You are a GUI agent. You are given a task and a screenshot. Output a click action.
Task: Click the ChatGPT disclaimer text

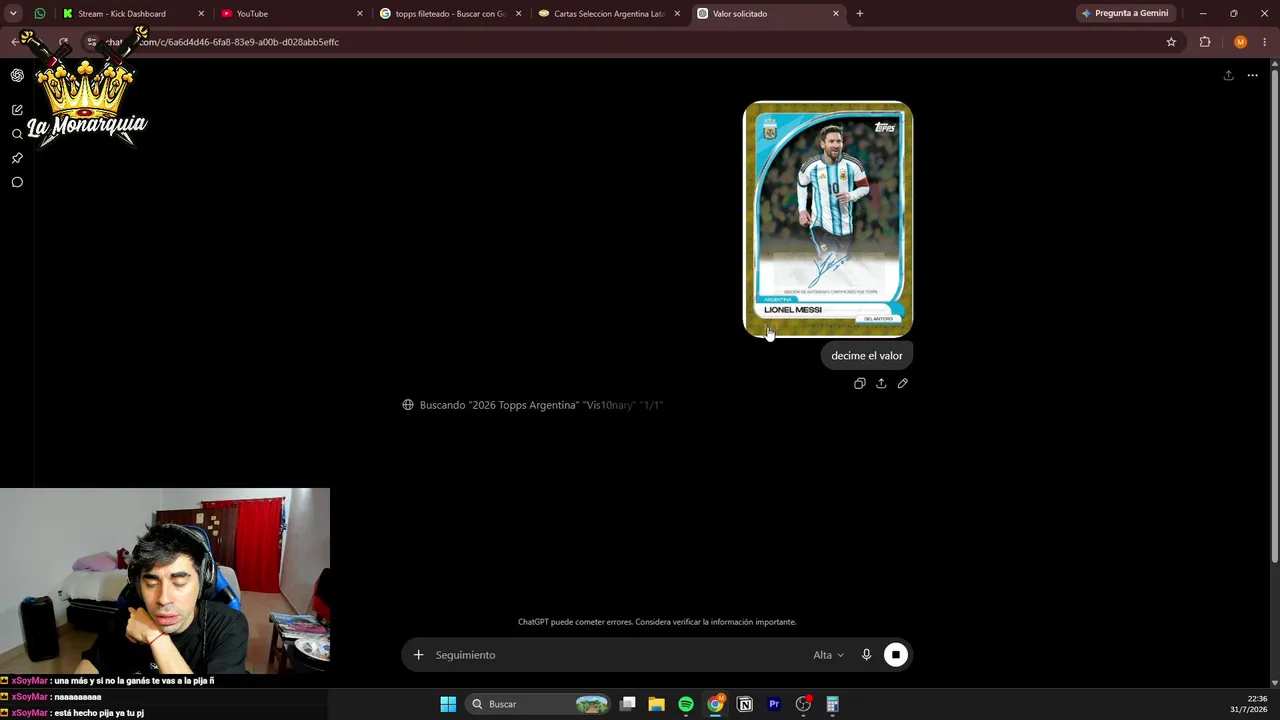(657, 622)
